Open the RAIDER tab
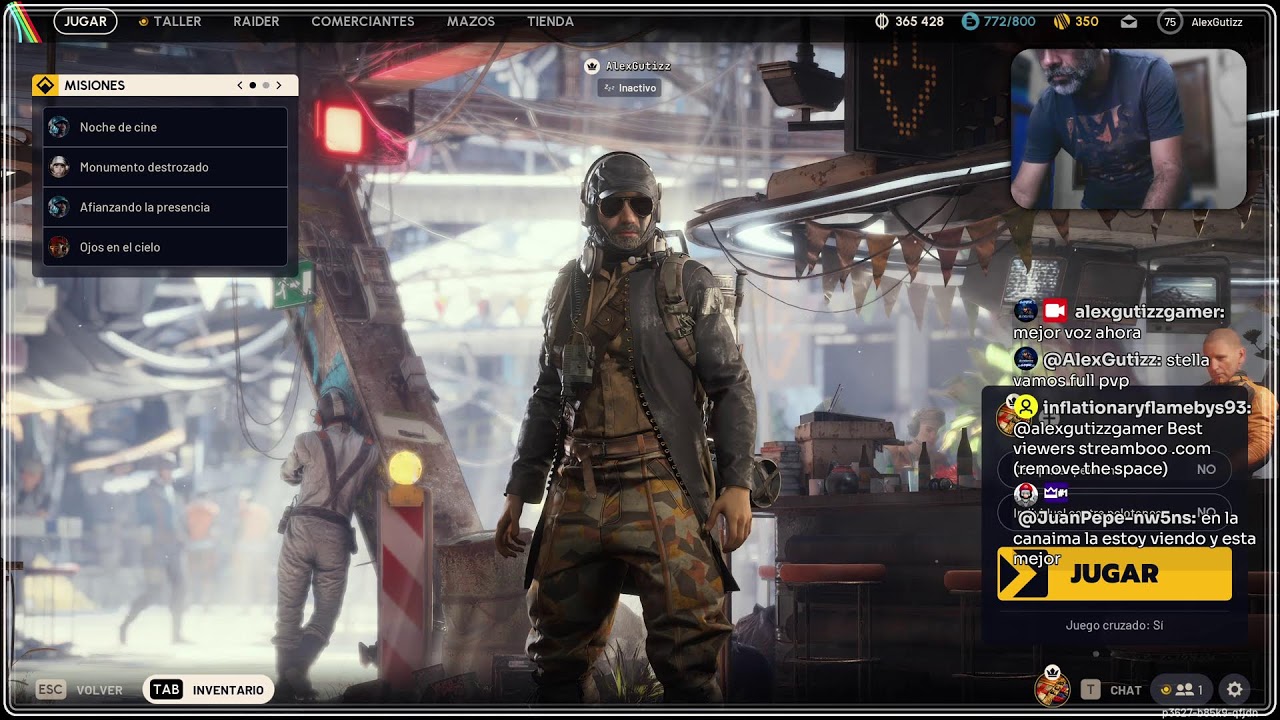Viewport: 1280px width, 720px height. (256, 21)
